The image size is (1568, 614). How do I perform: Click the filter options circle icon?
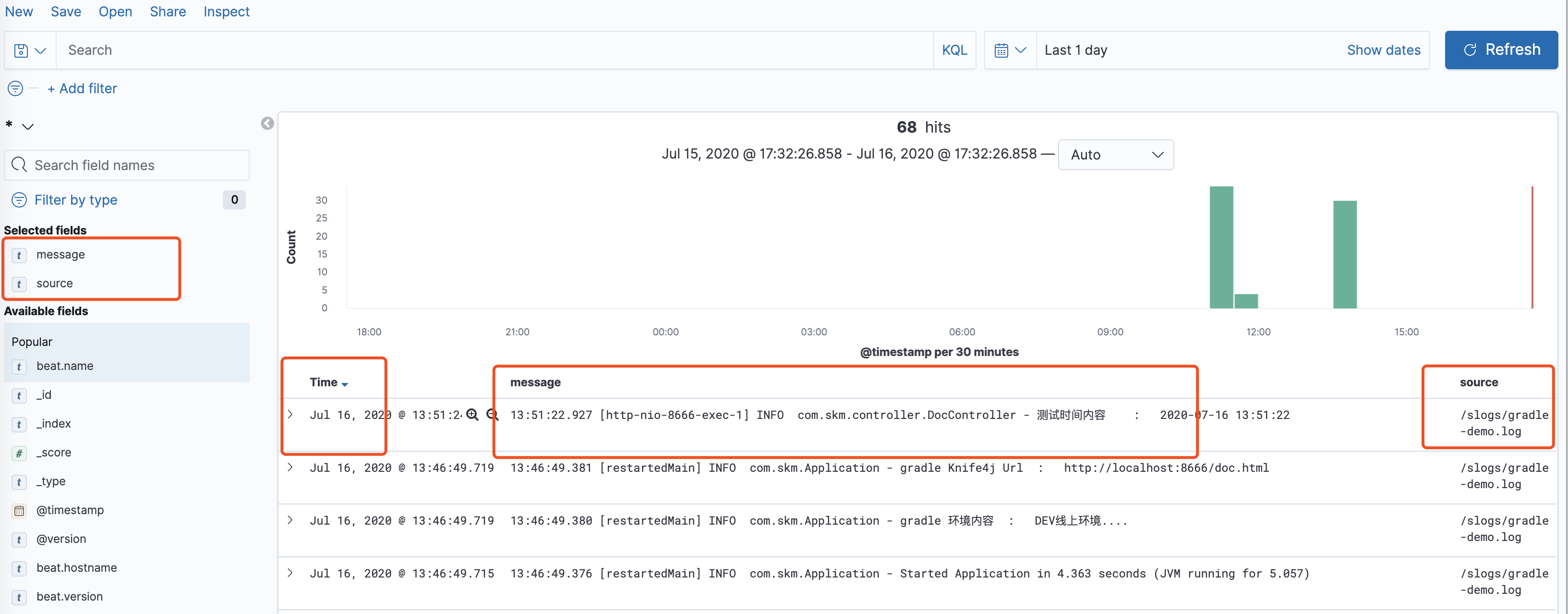click(x=15, y=89)
